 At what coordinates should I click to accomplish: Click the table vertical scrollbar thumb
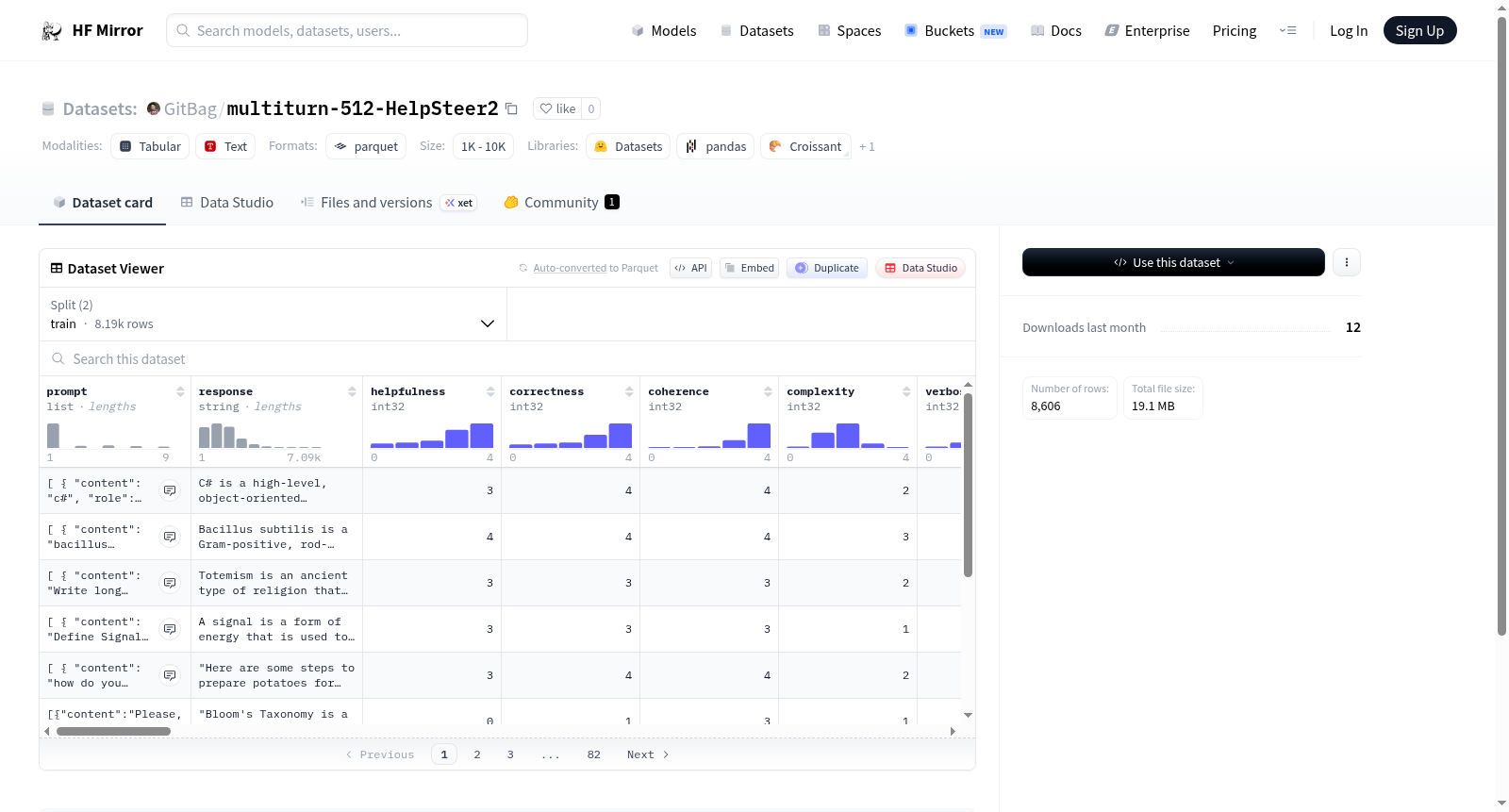click(x=968, y=485)
